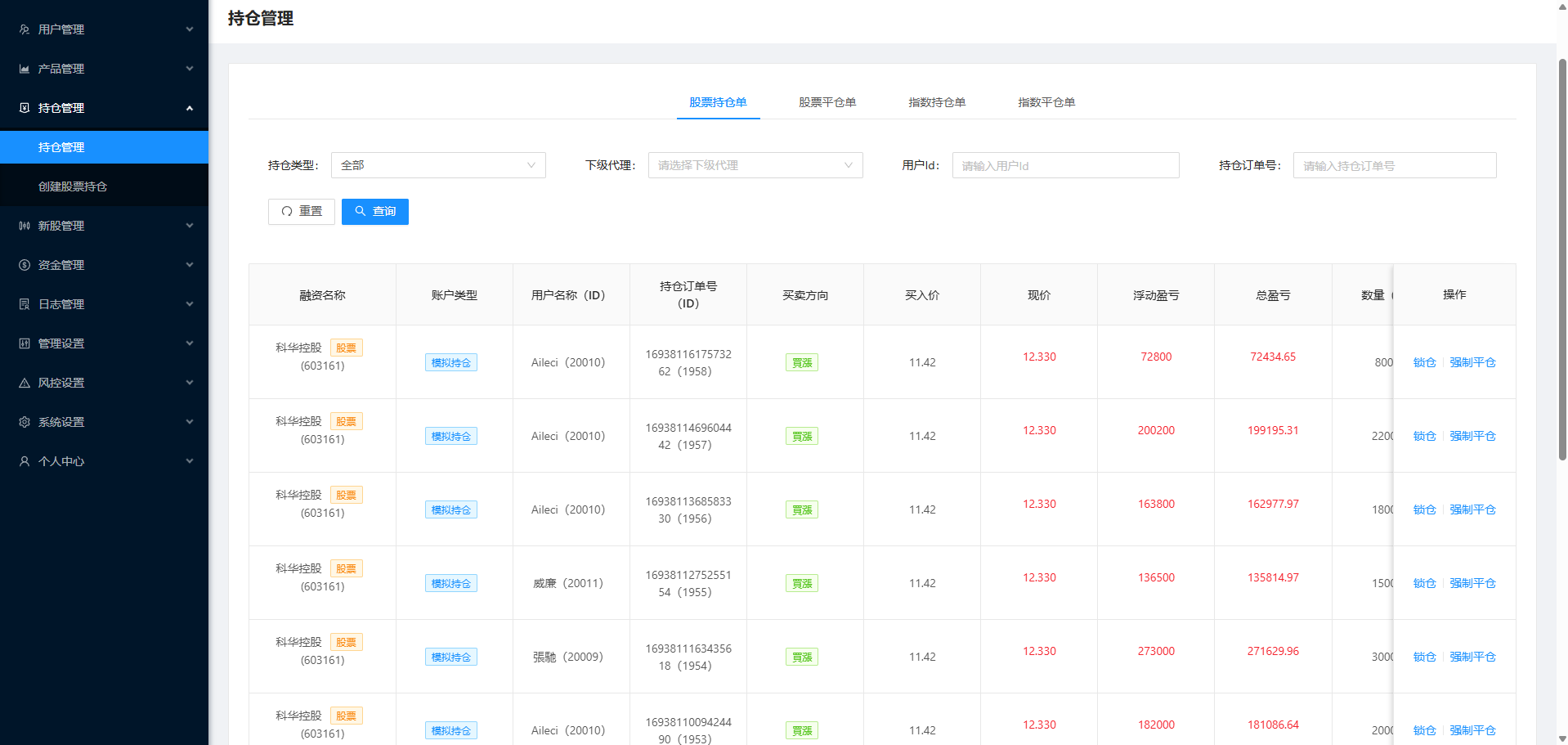Screen dimensions: 1568x745
Task: Click the 查询 search button
Action: pyautogui.click(x=374, y=212)
